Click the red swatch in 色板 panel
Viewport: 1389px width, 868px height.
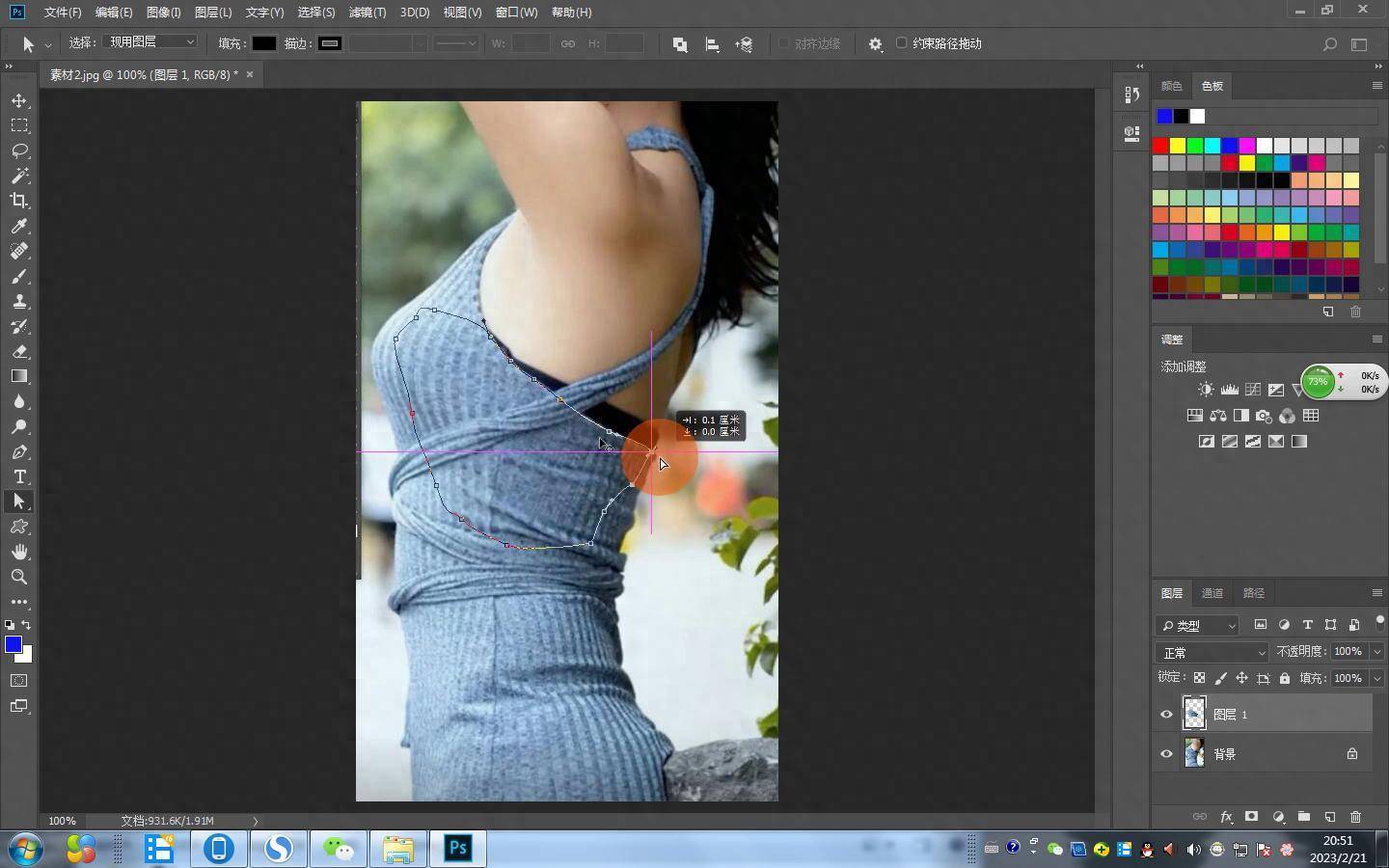coord(1160,146)
